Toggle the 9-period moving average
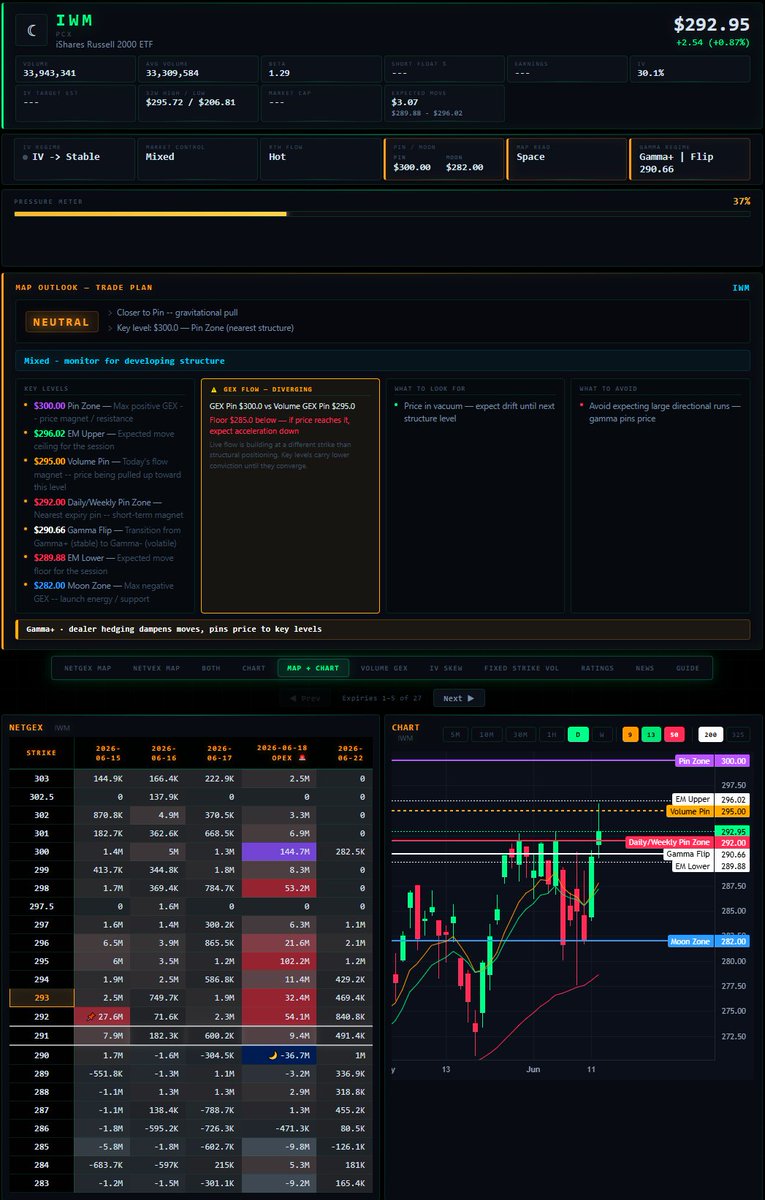This screenshot has width=765, height=1200. [x=630, y=735]
